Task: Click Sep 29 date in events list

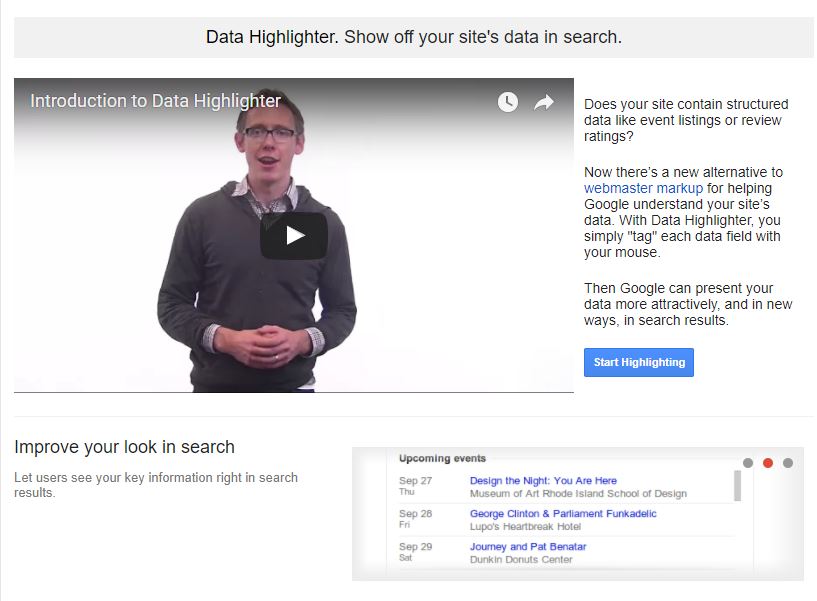Action: (415, 546)
